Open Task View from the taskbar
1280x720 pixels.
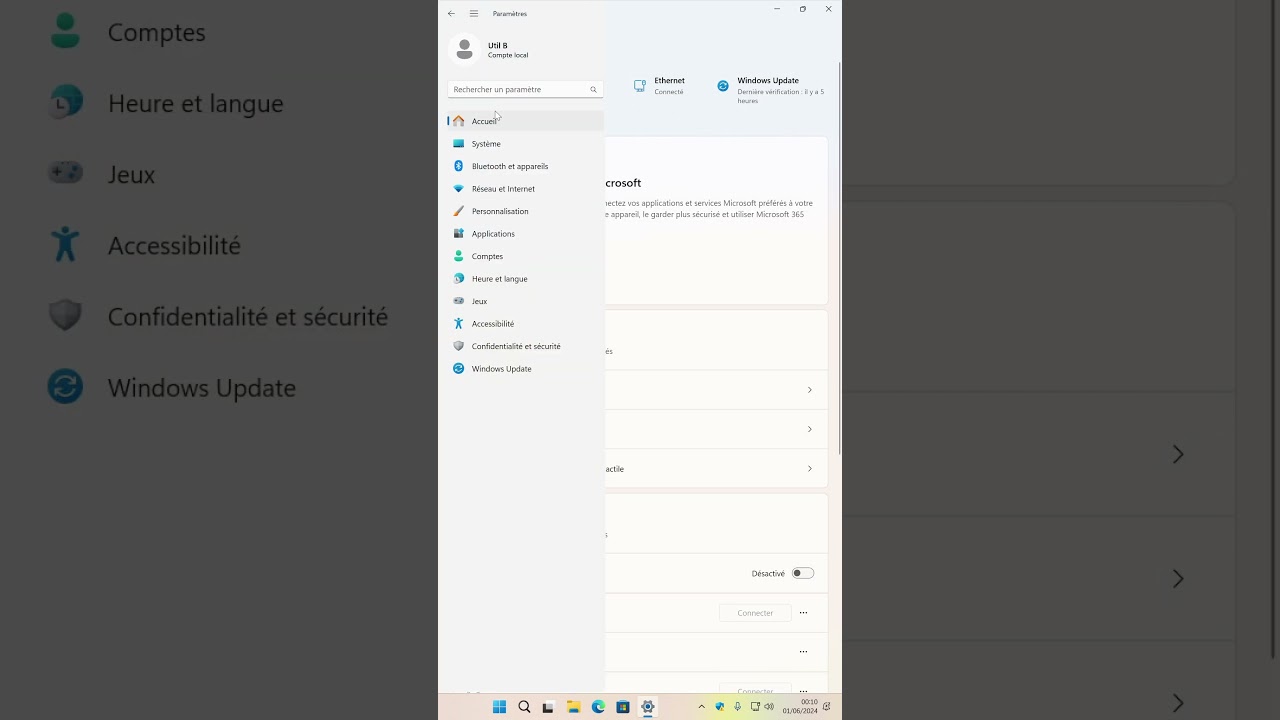(x=548, y=707)
